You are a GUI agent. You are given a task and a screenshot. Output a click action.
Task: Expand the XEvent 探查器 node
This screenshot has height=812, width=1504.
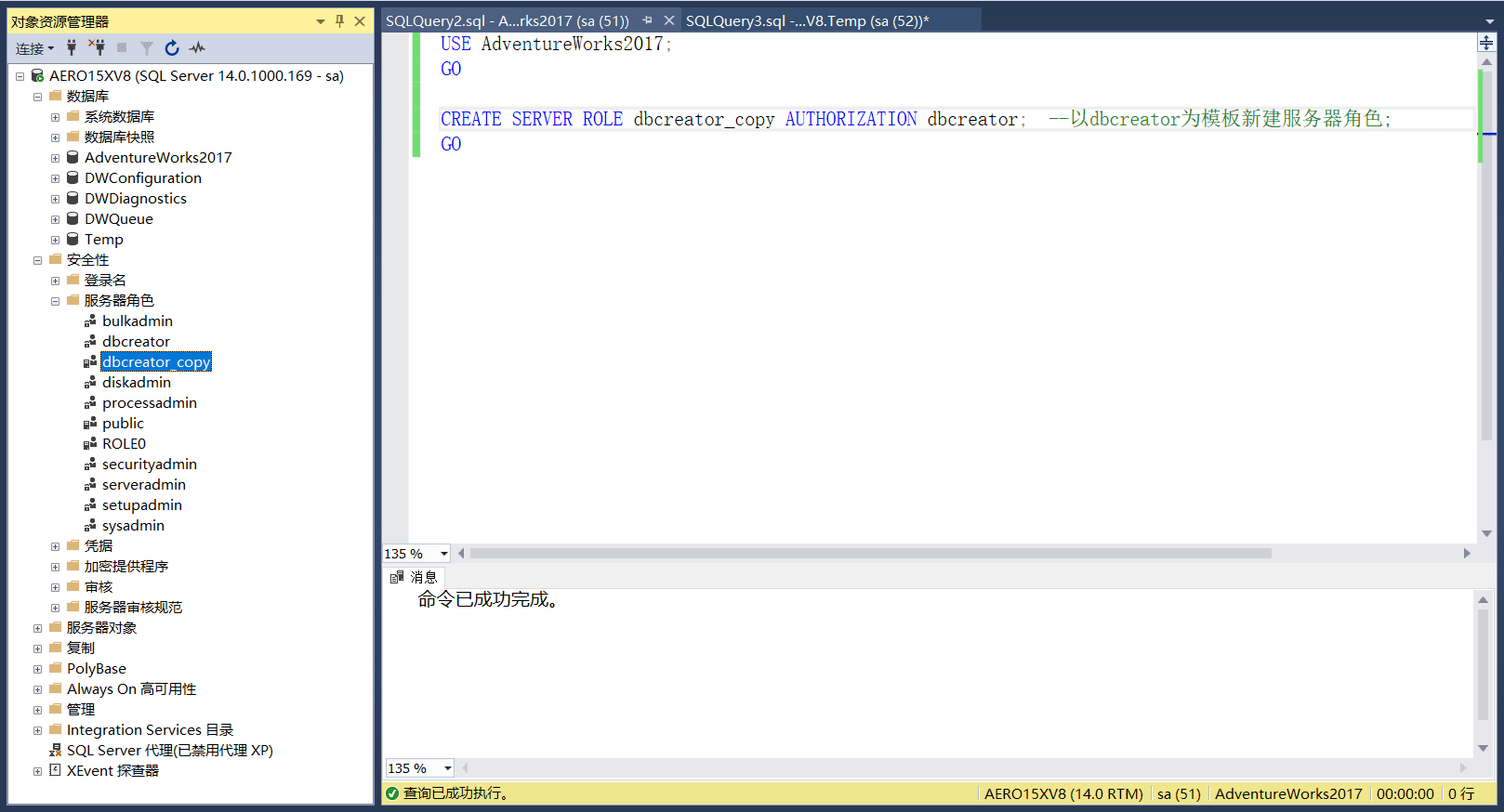pos(37,771)
